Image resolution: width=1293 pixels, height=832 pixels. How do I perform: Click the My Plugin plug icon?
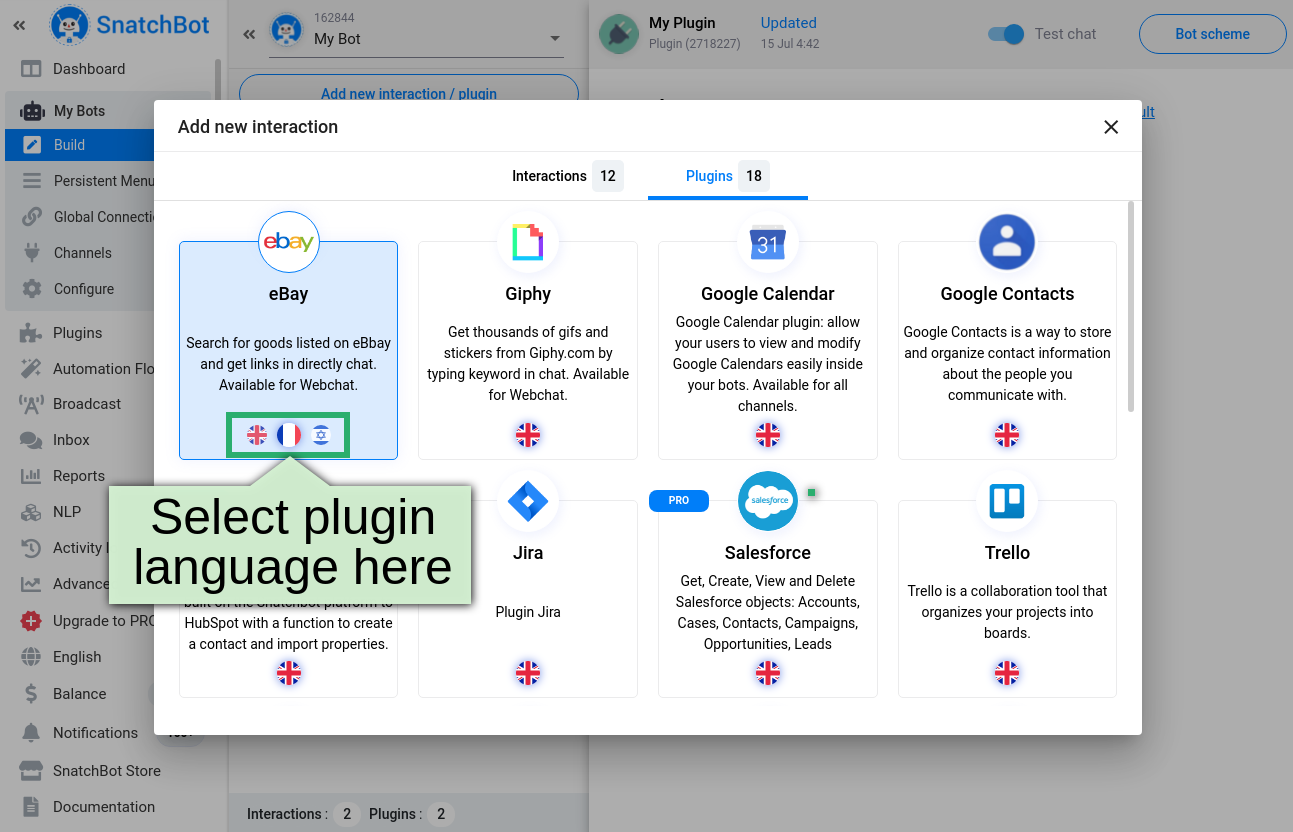pyautogui.click(x=619, y=34)
